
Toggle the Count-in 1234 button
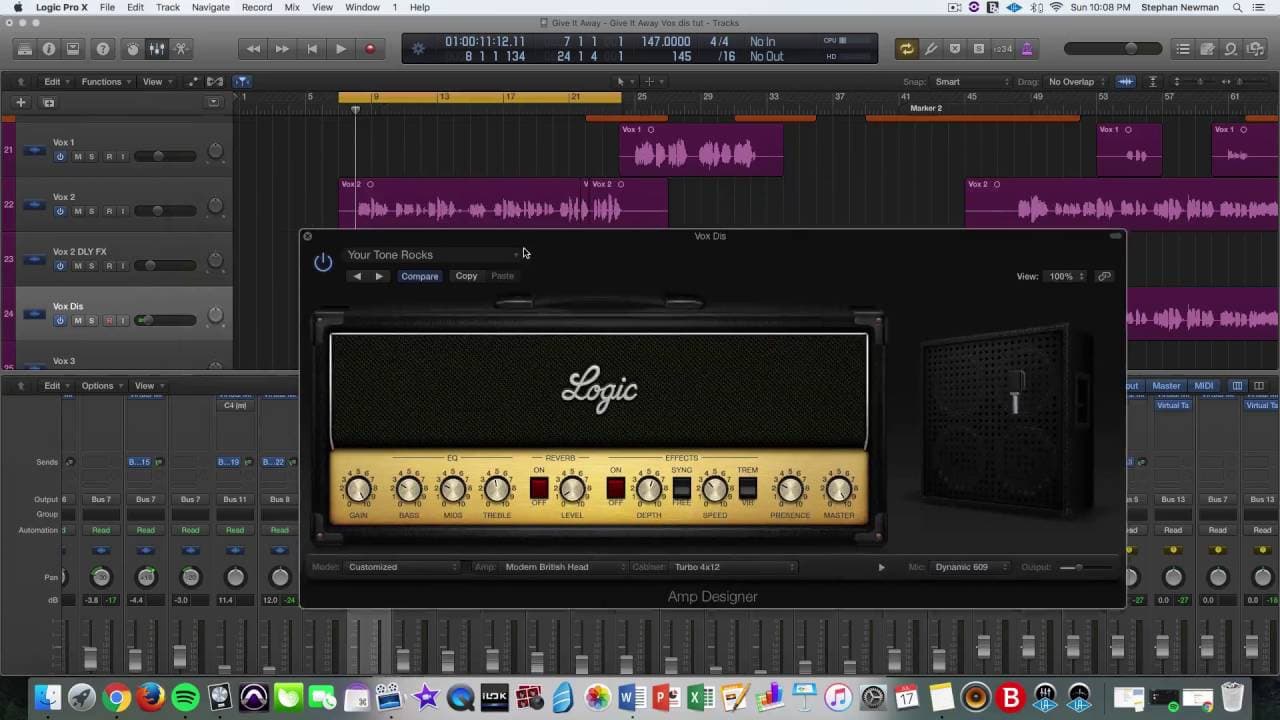(x=1003, y=48)
